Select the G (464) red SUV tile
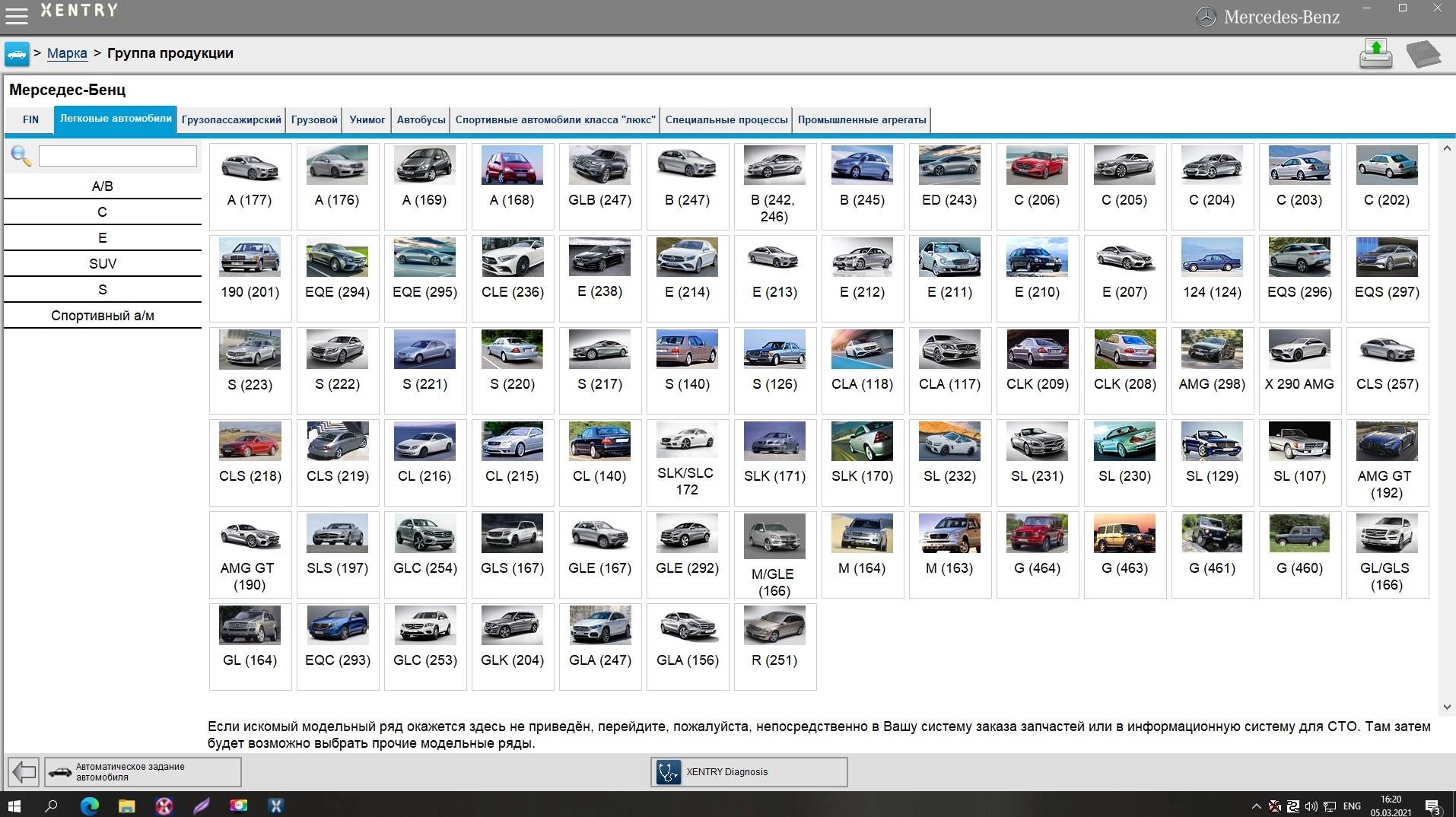 pos(1037,555)
